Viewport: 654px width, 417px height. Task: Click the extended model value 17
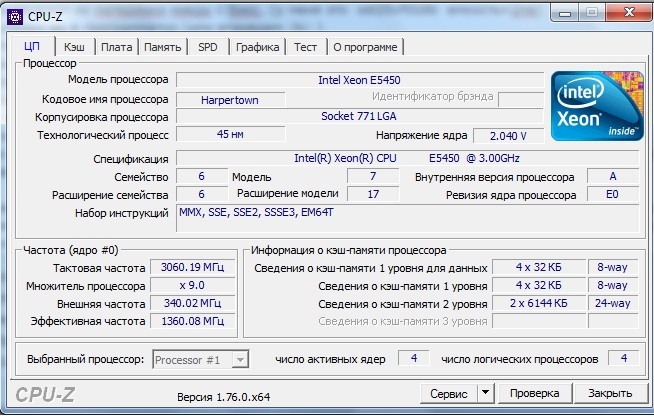[373, 194]
